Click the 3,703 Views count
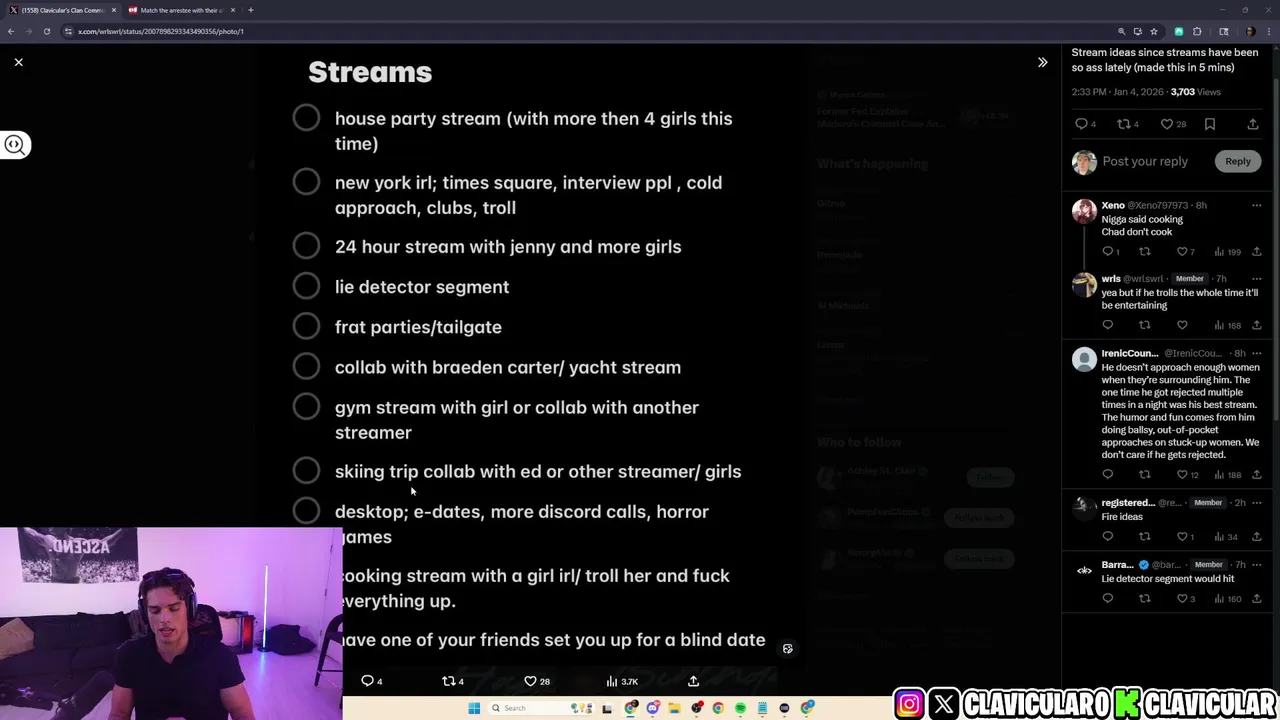The width and height of the screenshot is (1280, 720). point(1196,92)
